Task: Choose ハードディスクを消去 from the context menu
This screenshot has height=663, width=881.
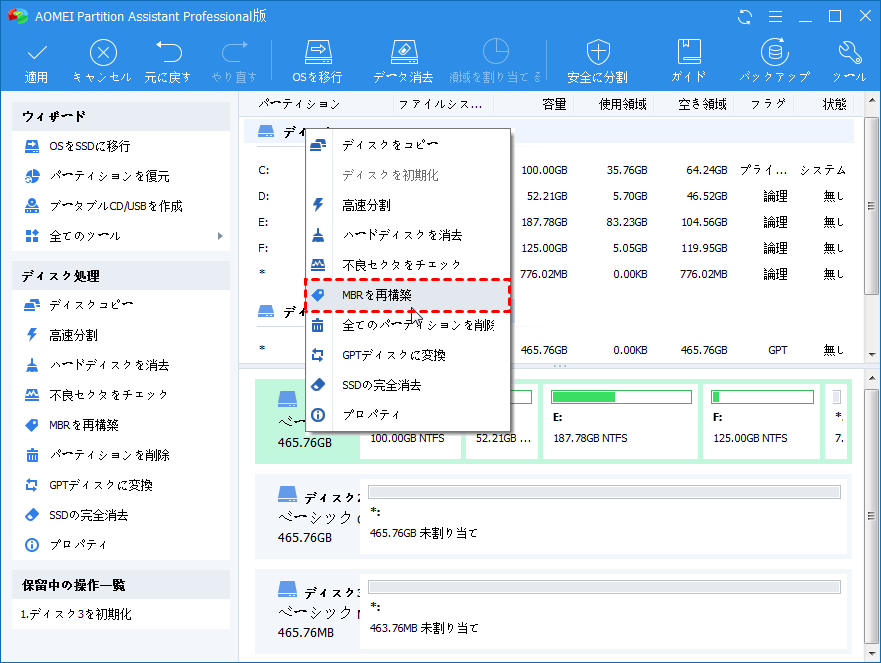Action: 408,235
